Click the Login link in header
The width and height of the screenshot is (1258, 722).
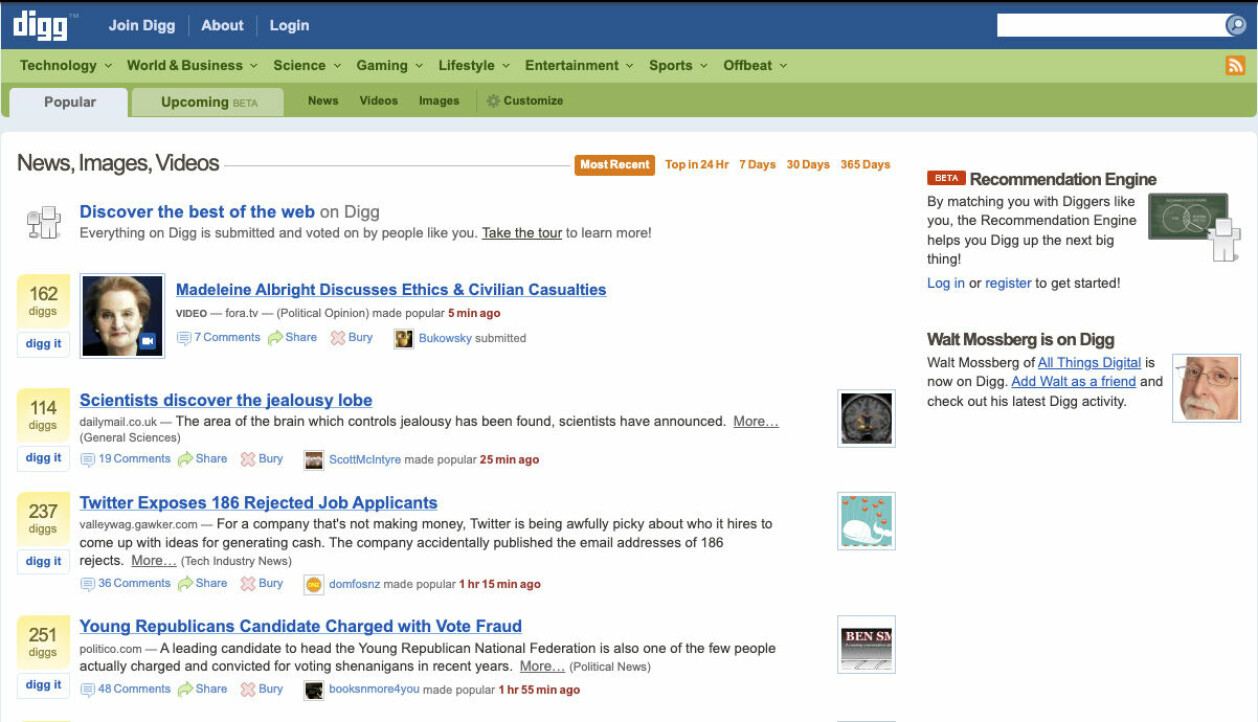click(x=289, y=26)
